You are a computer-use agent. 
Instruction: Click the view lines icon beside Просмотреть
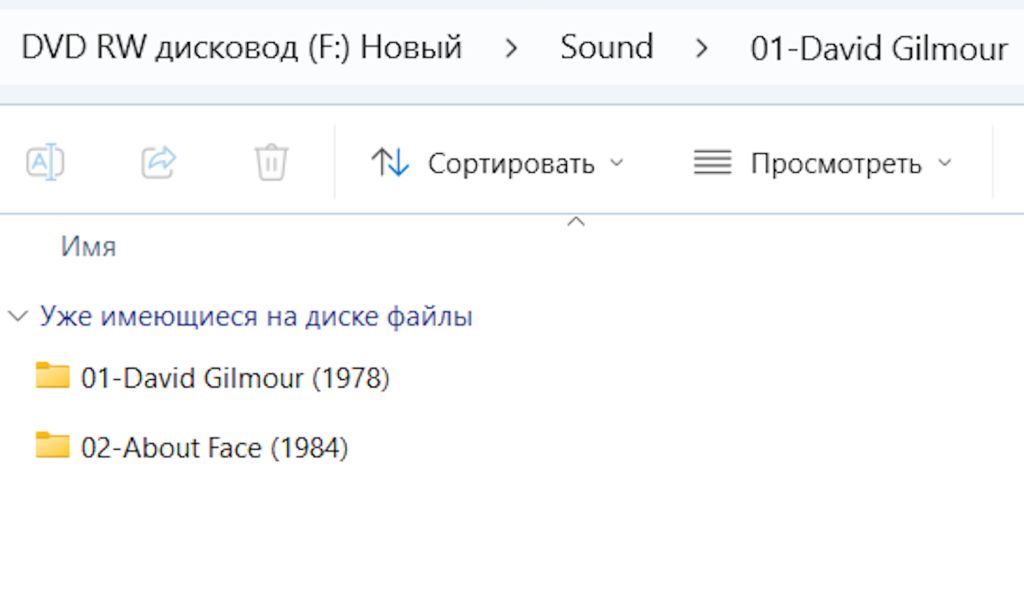click(x=712, y=162)
